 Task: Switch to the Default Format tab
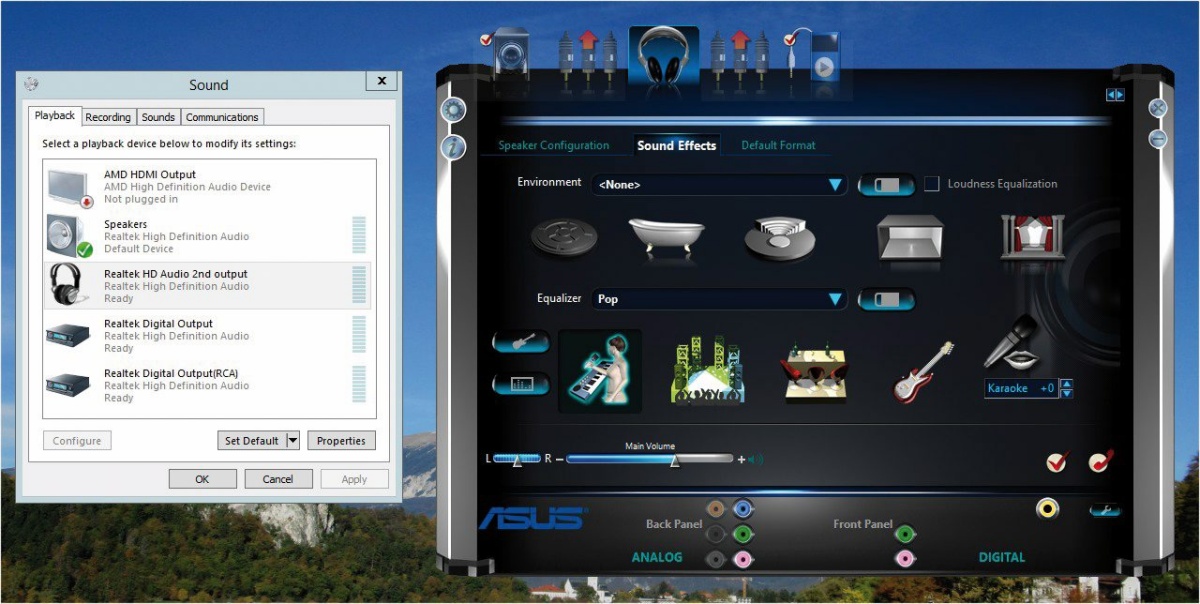coord(779,146)
